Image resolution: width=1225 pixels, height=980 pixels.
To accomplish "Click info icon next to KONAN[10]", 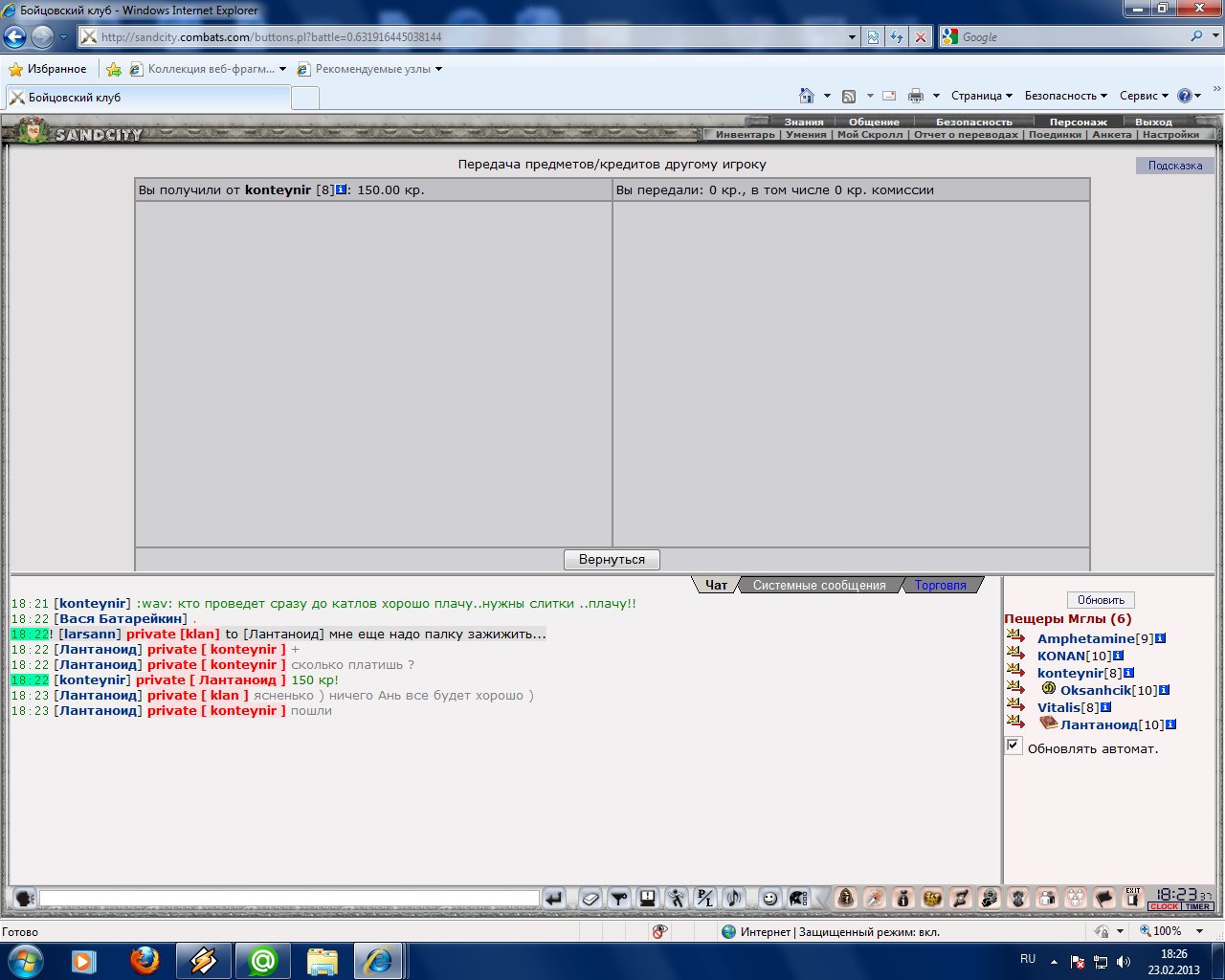I will pyautogui.click(x=1118, y=656).
